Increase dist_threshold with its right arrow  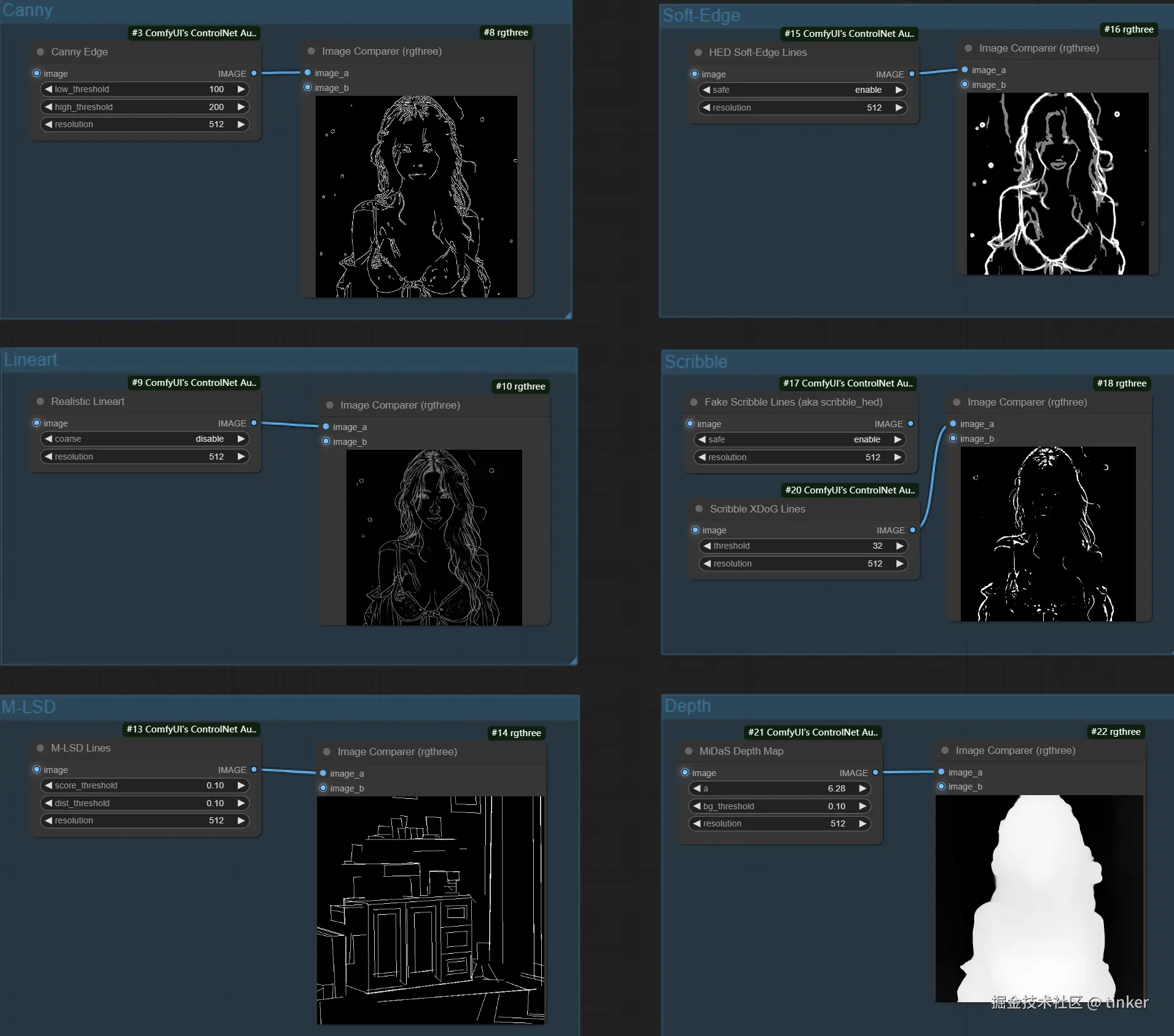(241, 804)
